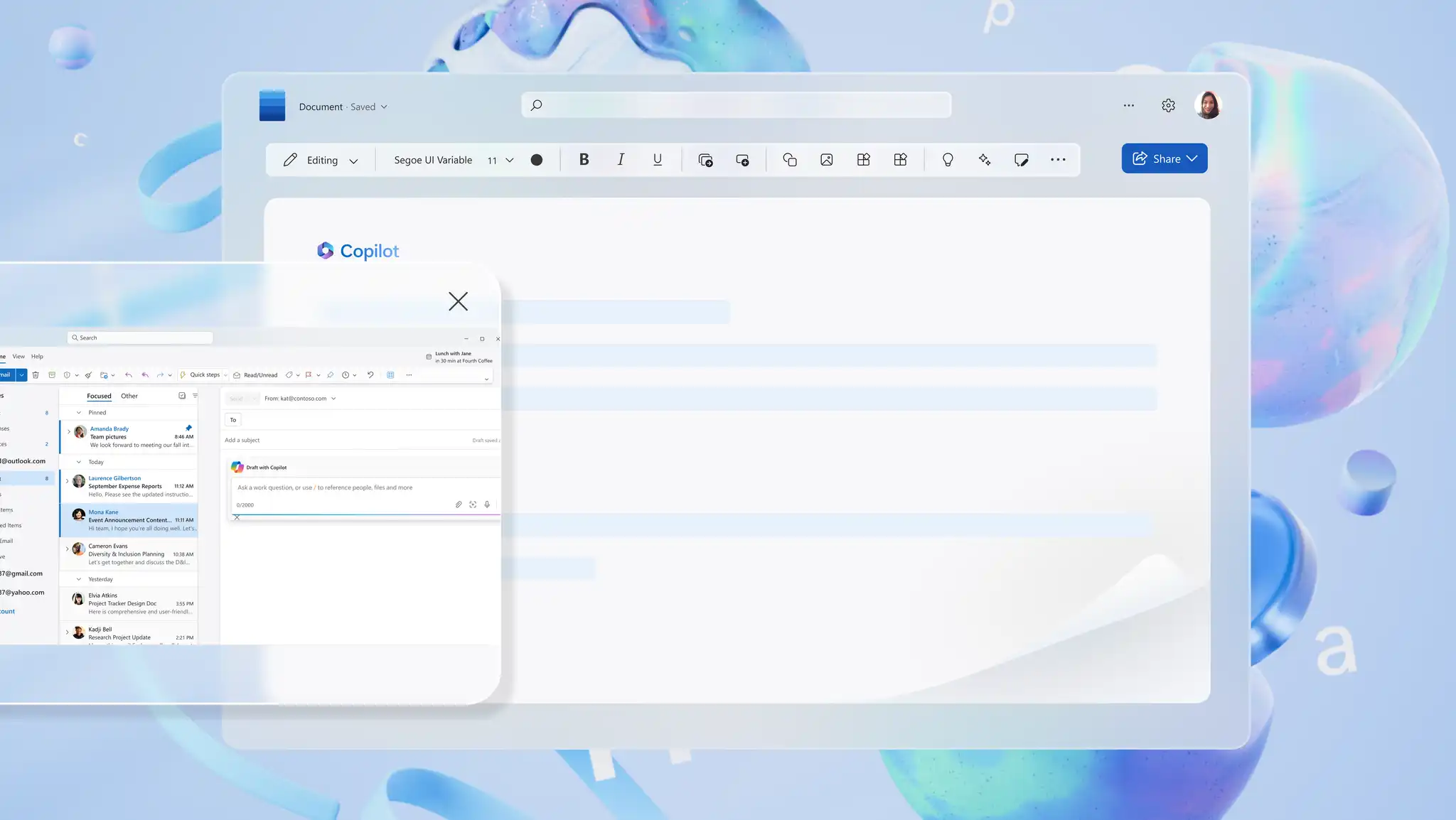Click the overlapping shapes icon in toolbar

pyautogui.click(x=790, y=160)
